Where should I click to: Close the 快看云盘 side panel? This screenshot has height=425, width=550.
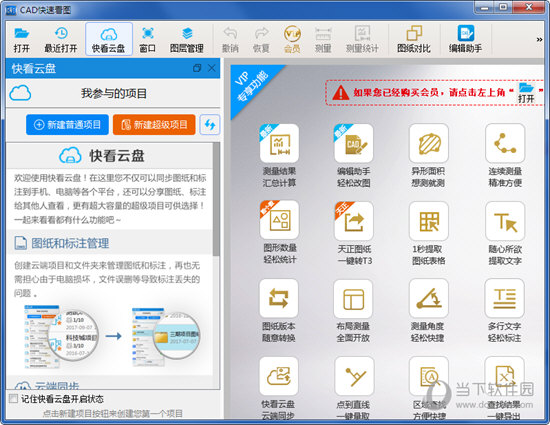click(x=212, y=68)
